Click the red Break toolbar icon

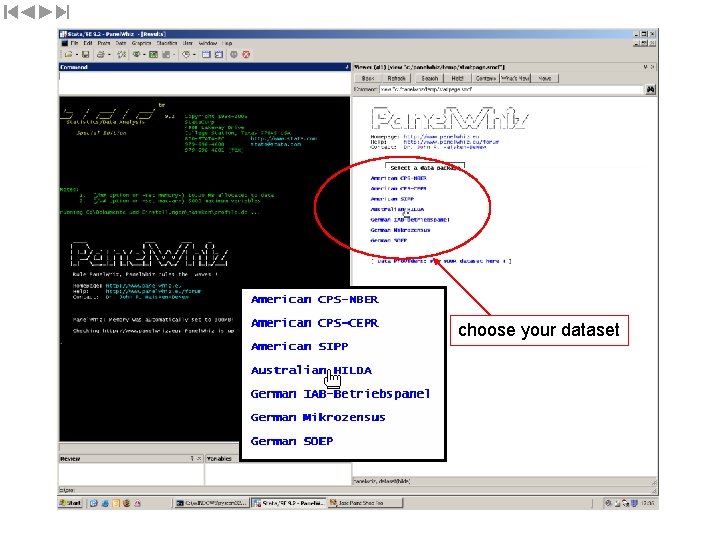(246, 55)
